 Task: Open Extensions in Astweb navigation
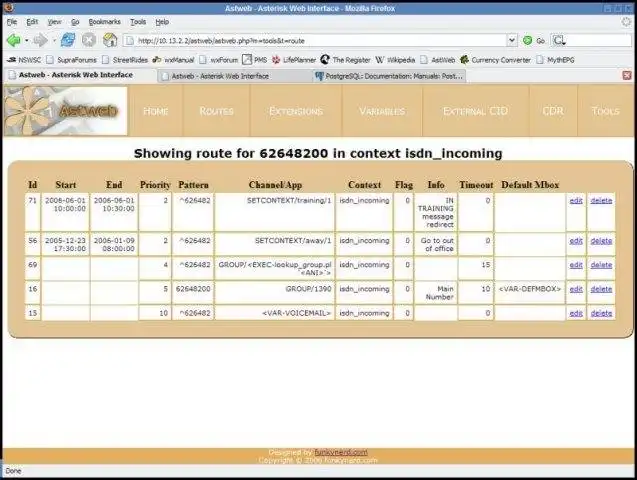[x=296, y=111]
